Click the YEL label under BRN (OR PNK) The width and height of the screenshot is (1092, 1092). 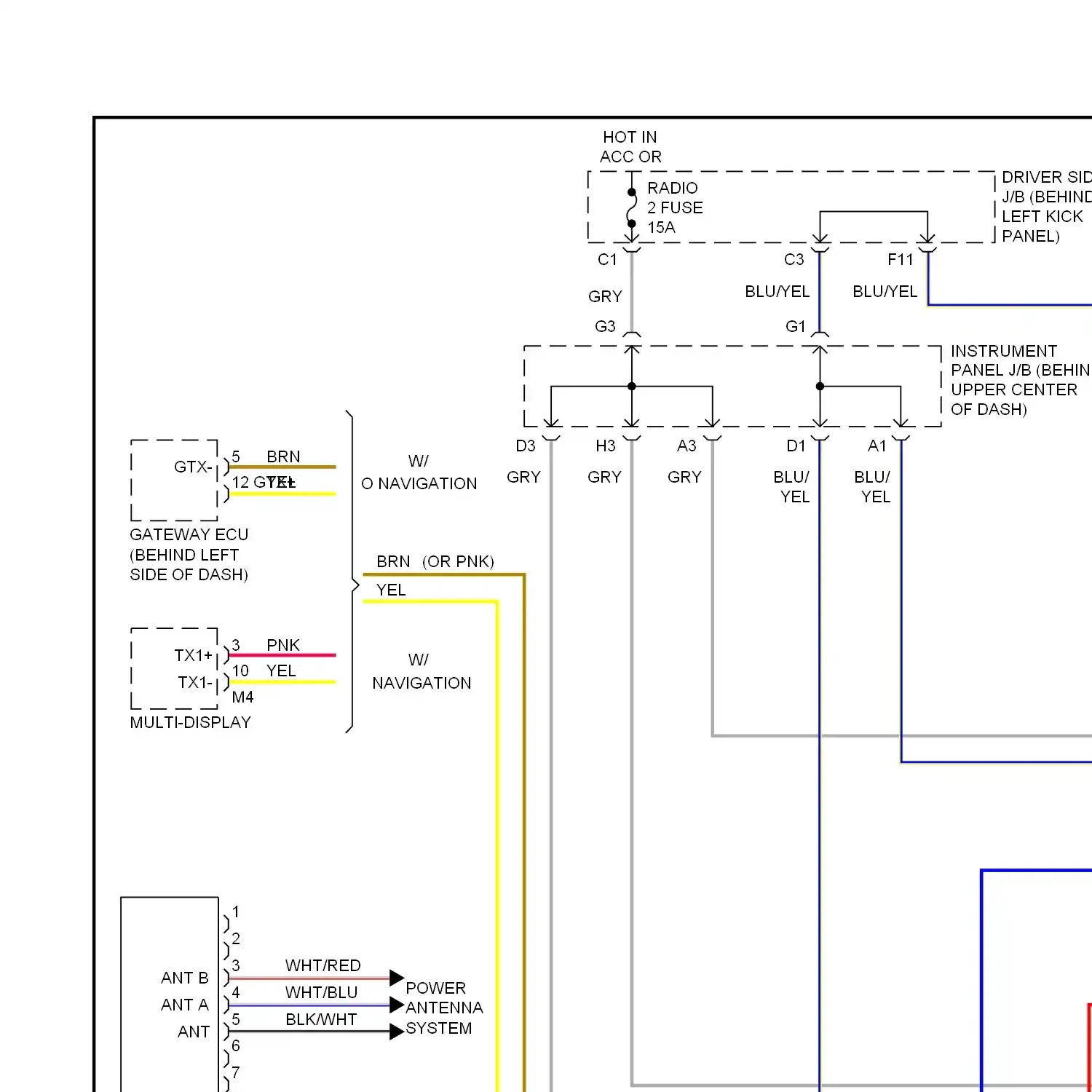(391, 590)
